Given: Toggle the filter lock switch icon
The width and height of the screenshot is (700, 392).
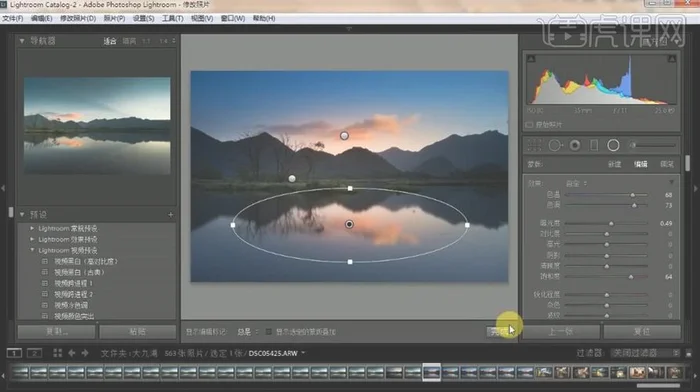Looking at the screenshot, I should pos(688,353).
